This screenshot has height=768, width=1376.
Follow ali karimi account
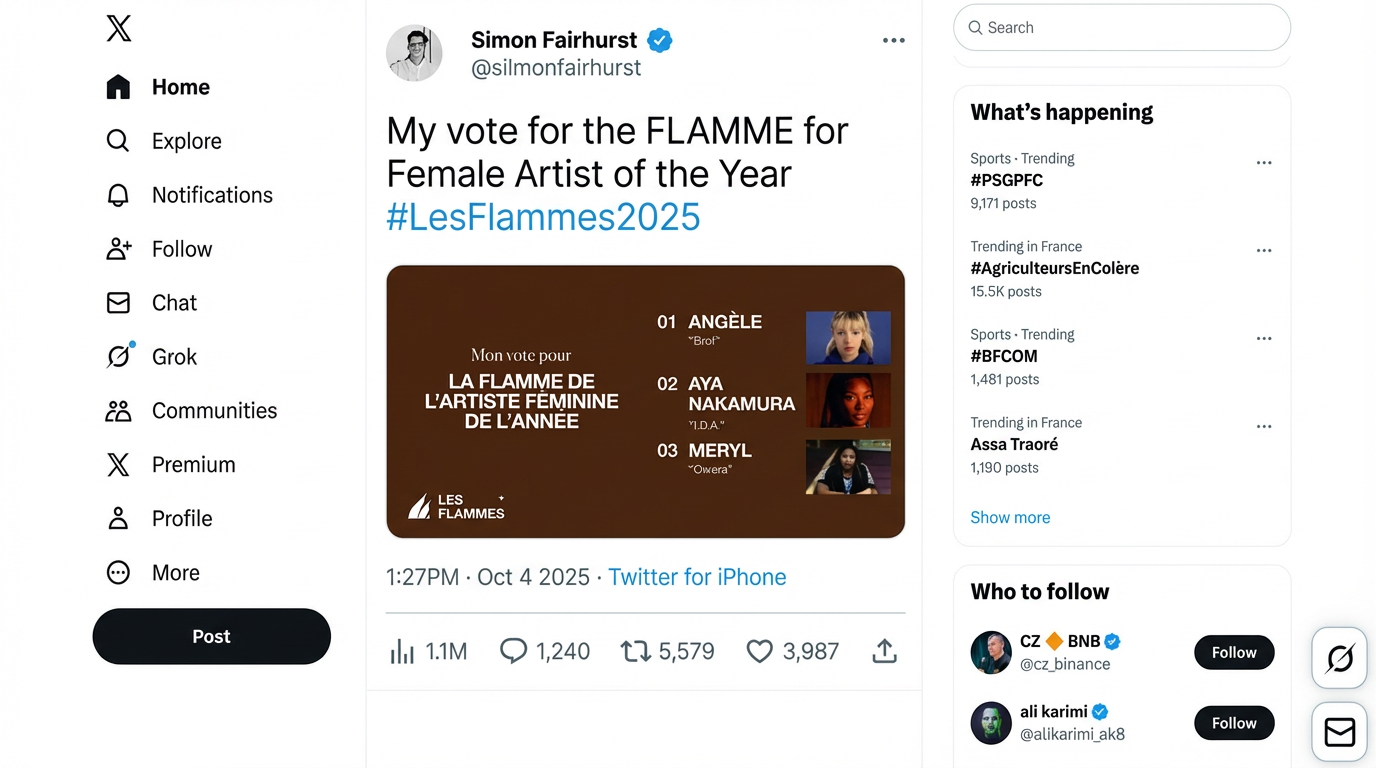pos(1233,723)
